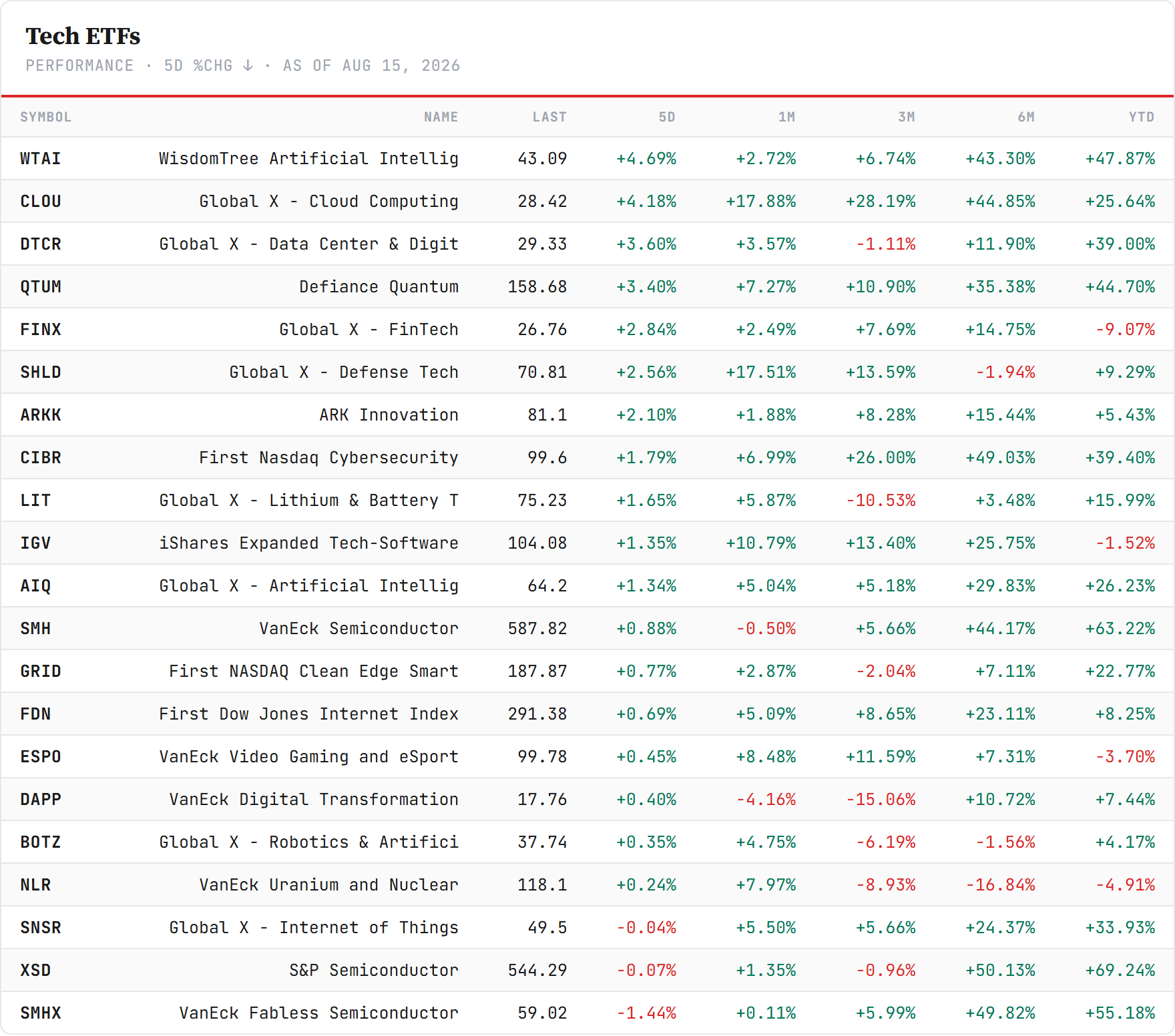Sort by the LAST price column header

549,117
